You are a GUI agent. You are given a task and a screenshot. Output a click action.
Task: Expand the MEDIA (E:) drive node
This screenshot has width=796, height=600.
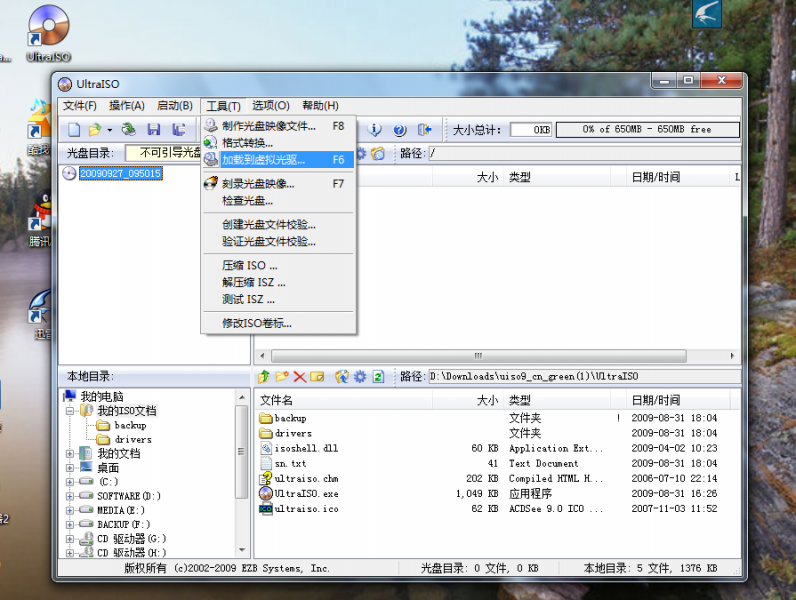tap(70, 510)
